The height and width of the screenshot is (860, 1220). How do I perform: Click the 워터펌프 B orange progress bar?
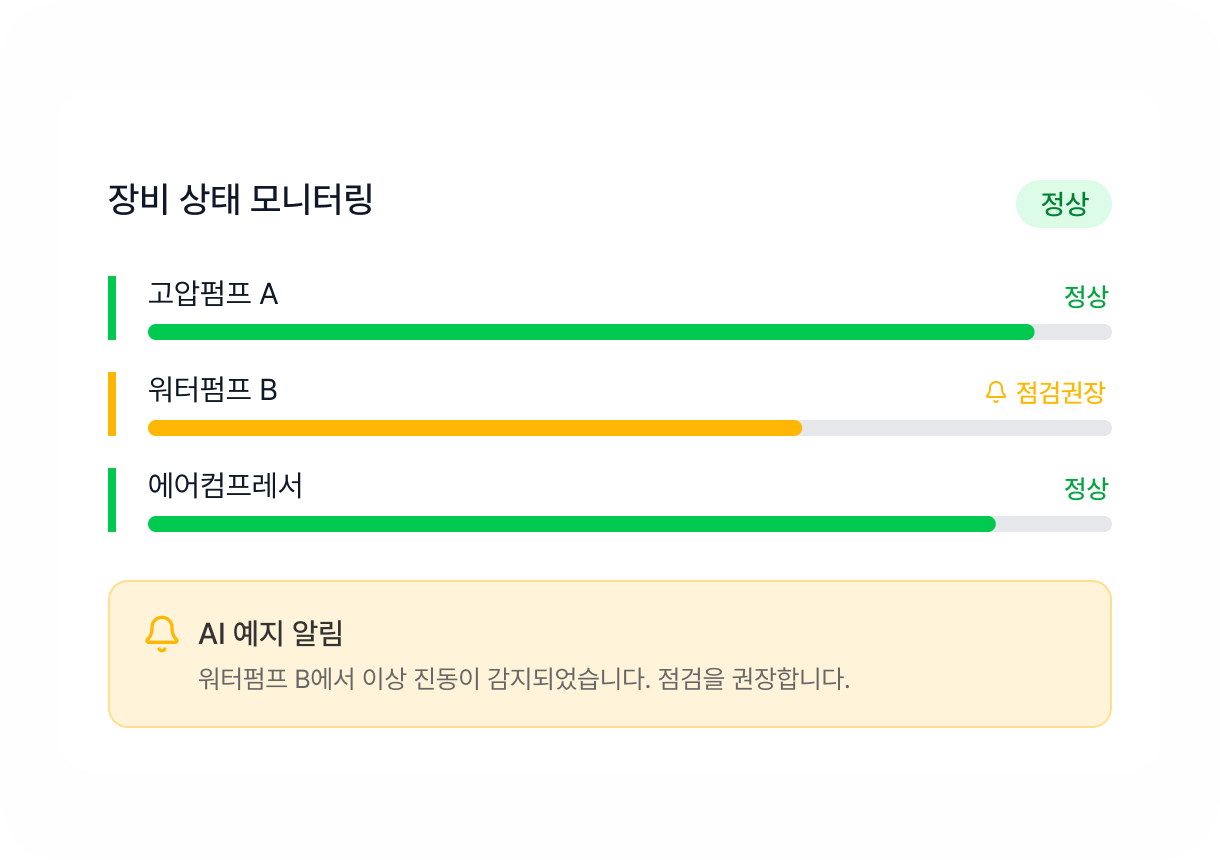pyautogui.click(x=475, y=428)
